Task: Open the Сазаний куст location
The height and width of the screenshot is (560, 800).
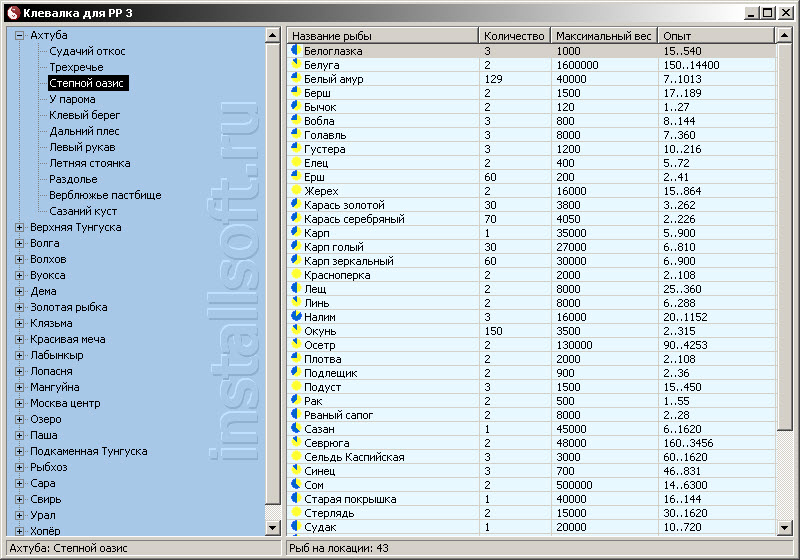Action: pos(83,211)
